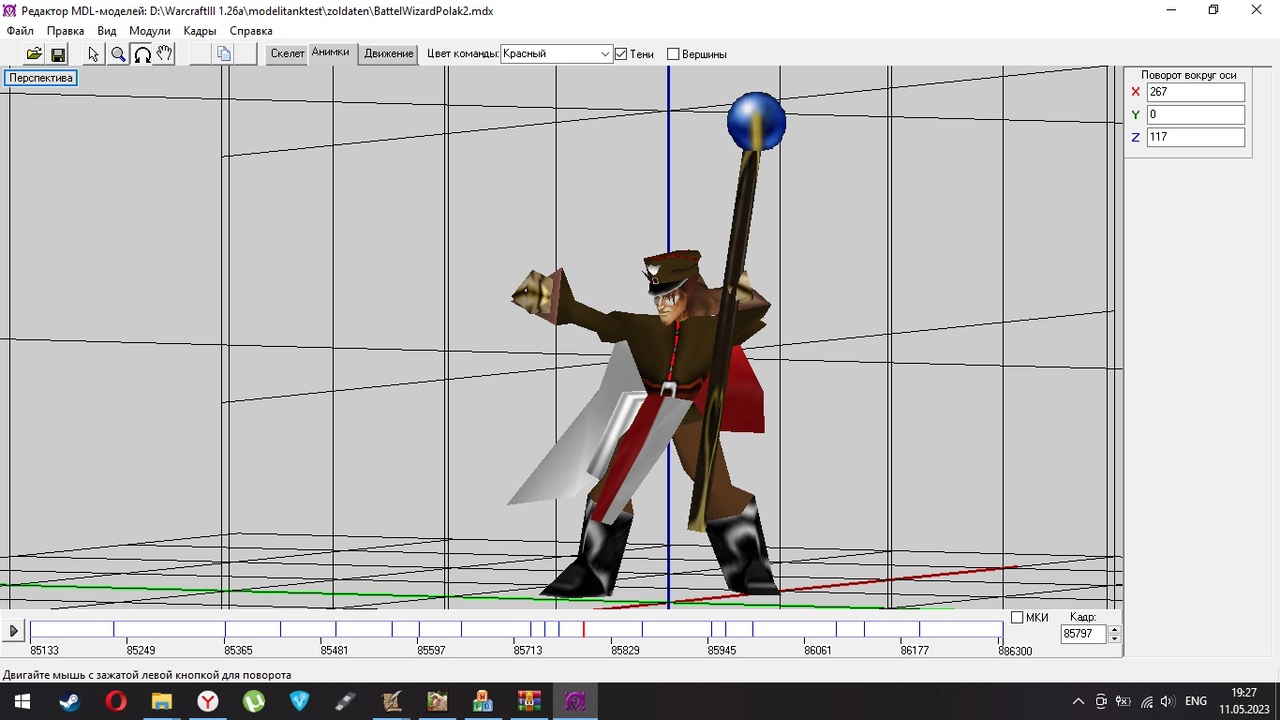Show hidden system tray icons

point(1078,701)
